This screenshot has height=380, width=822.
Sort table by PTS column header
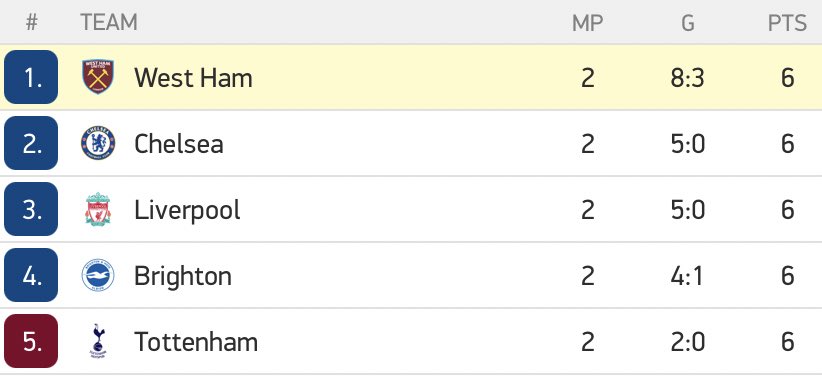(x=787, y=23)
